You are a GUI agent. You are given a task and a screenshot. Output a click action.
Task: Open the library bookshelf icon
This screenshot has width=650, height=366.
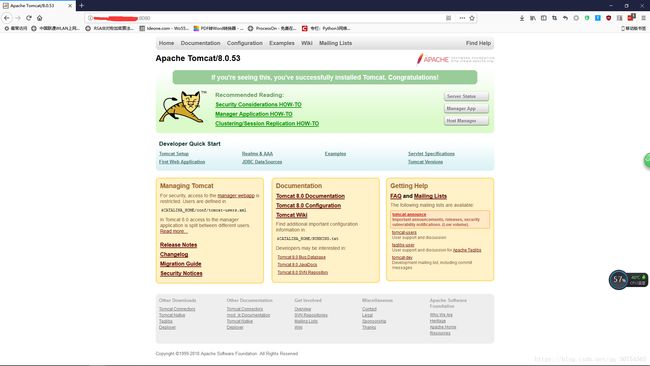click(533, 18)
